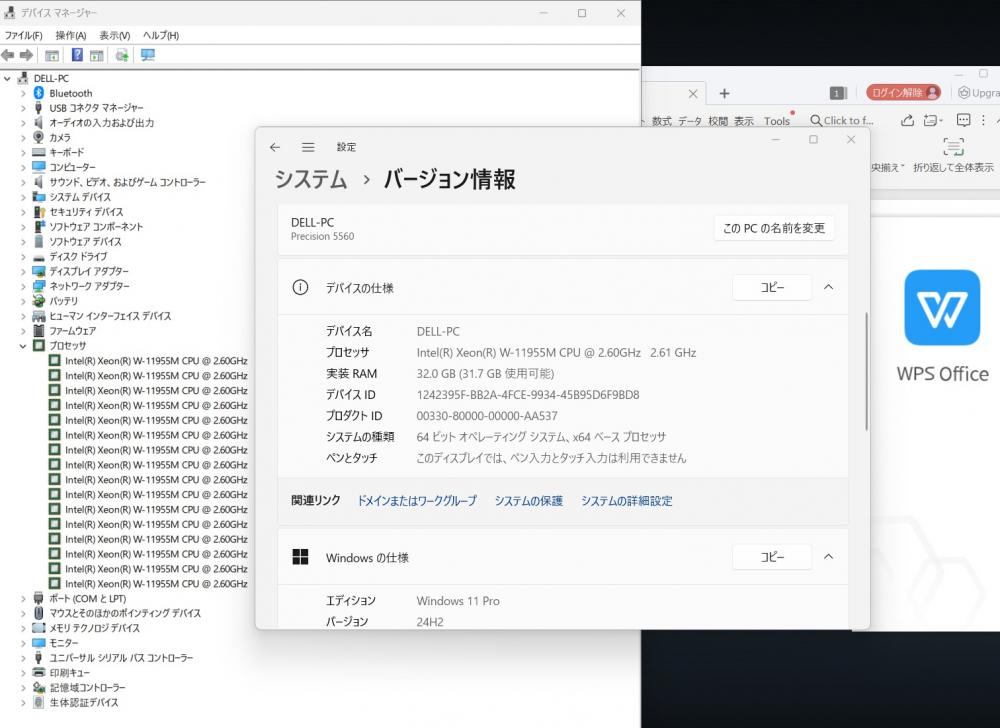The height and width of the screenshot is (728, 1000).
Task: Click the Windows logo icon beside Windows の仕様
Action: point(300,557)
